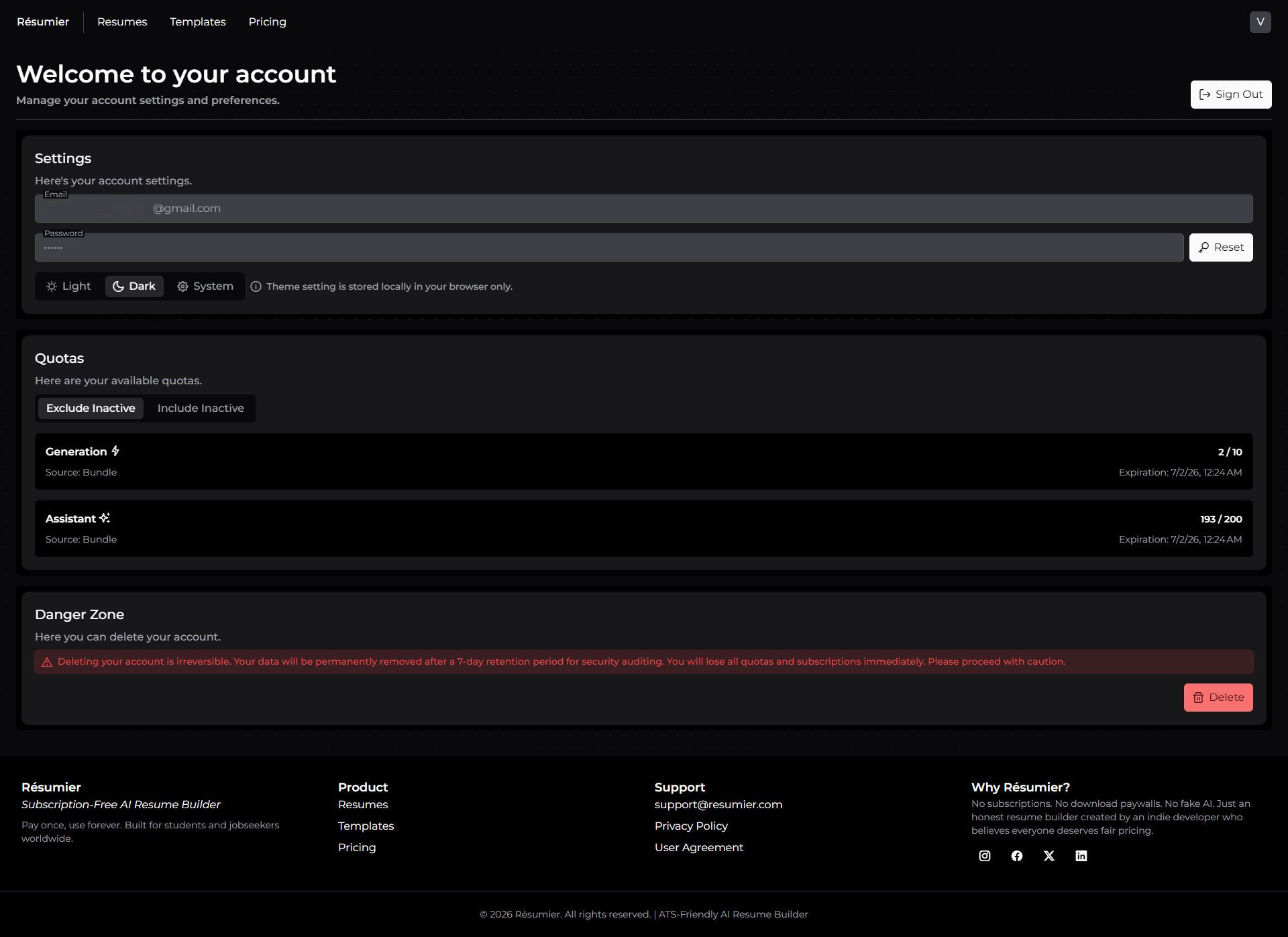Select the Dark theme option
Image resolution: width=1288 pixels, height=937 pixels.
click(134, 286)
